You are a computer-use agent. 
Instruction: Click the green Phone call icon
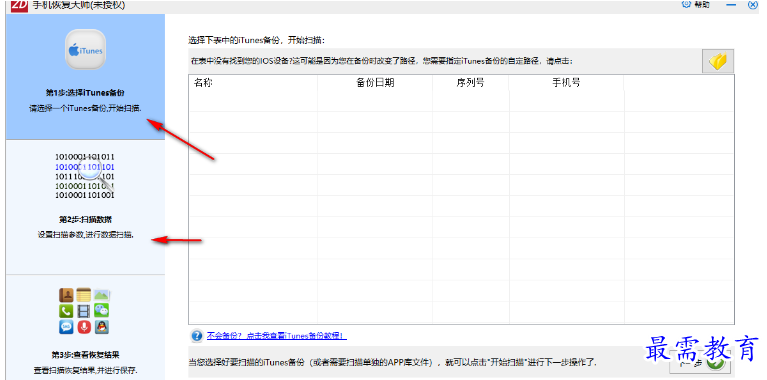66,311
